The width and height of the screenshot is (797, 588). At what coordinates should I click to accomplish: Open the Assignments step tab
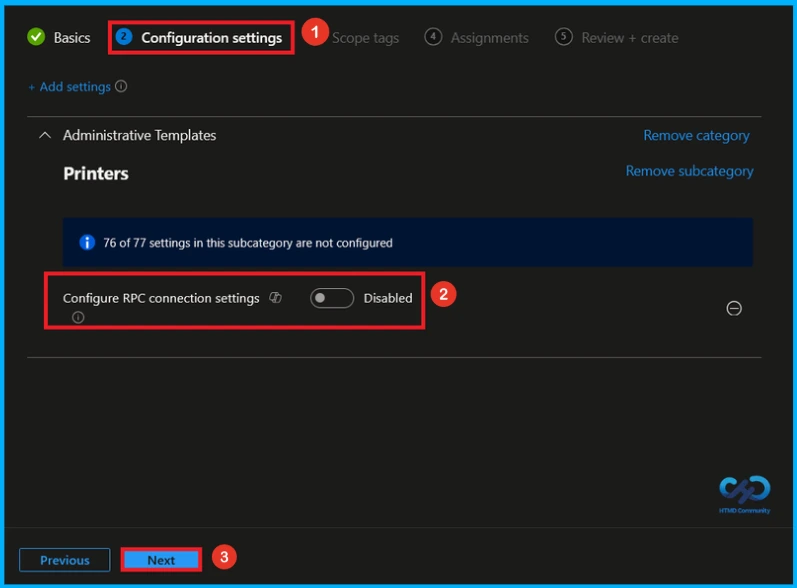point(476,38)
